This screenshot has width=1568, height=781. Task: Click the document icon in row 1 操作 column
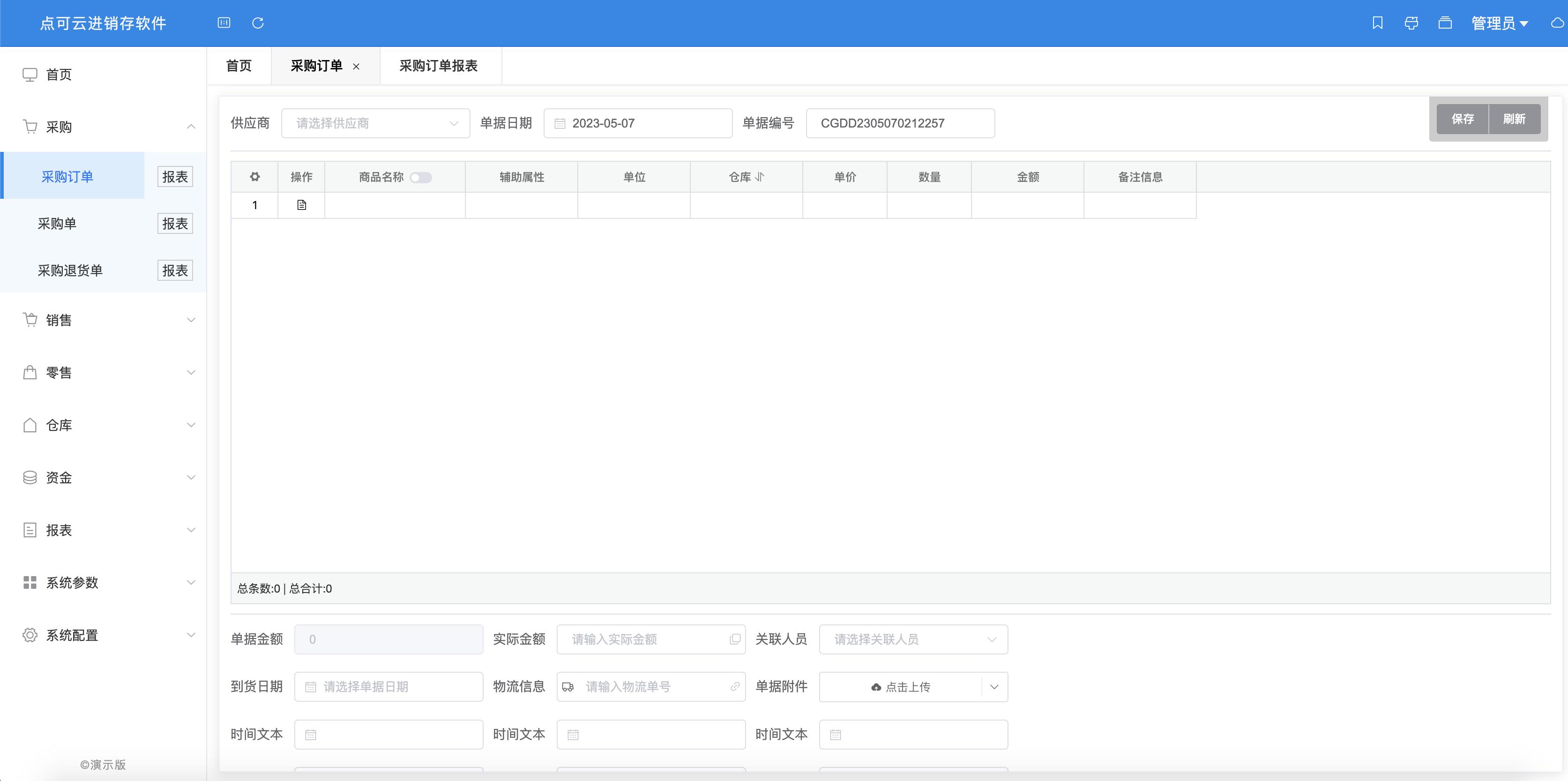301,205
